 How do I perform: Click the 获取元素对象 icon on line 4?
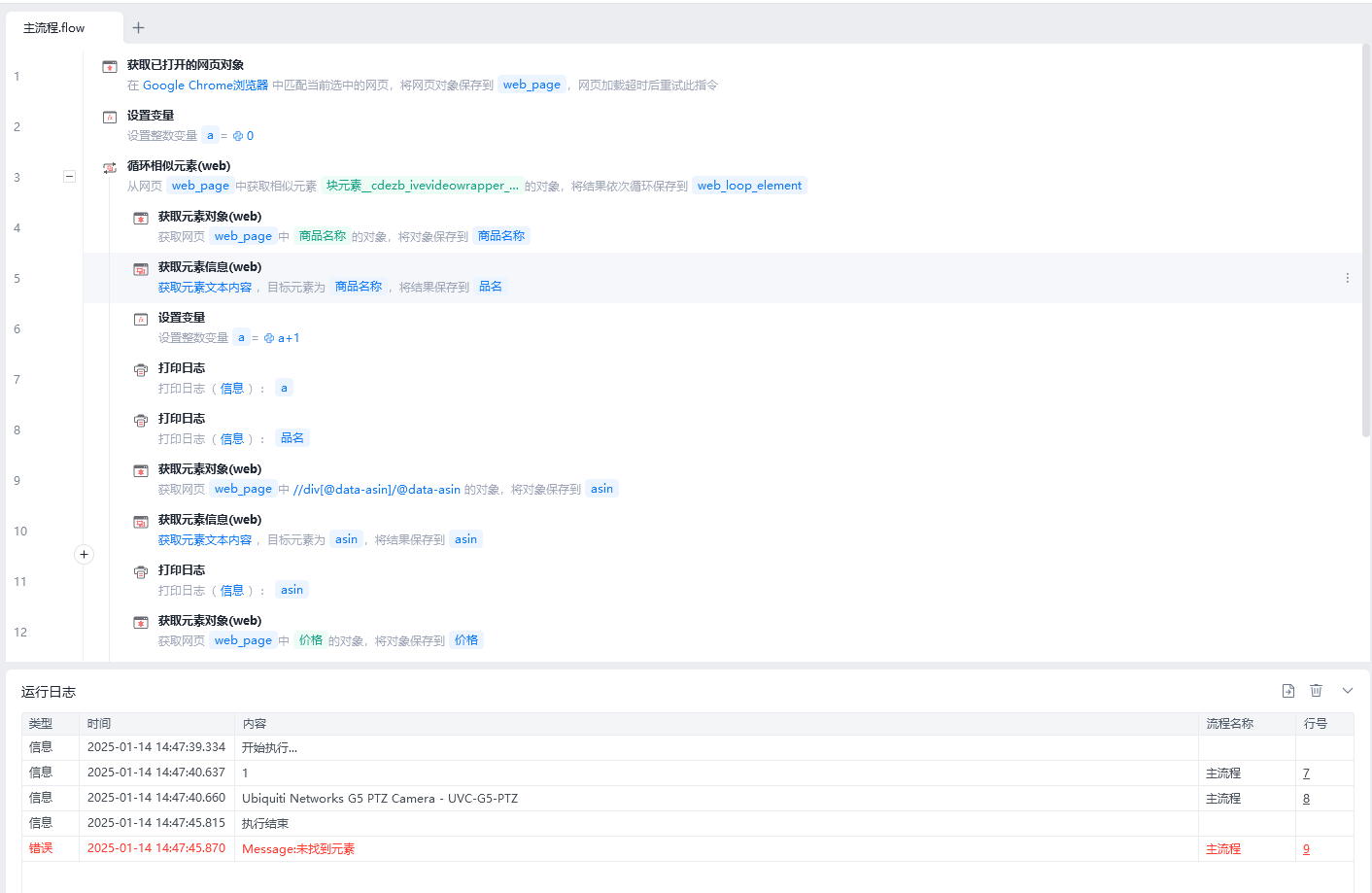[141, 219]
